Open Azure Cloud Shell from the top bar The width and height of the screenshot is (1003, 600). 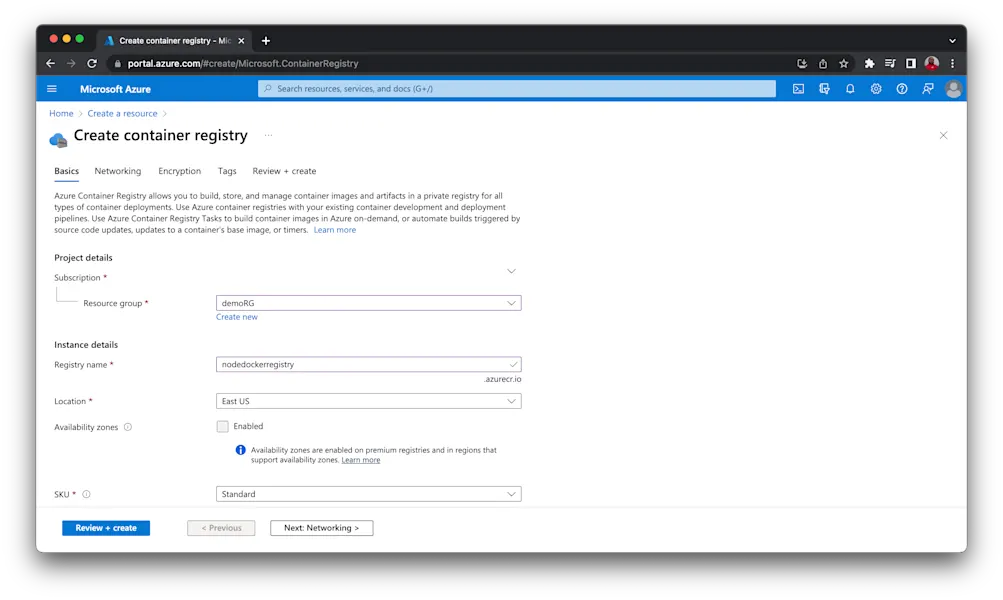pyautogui.click(x=799, y=88)
